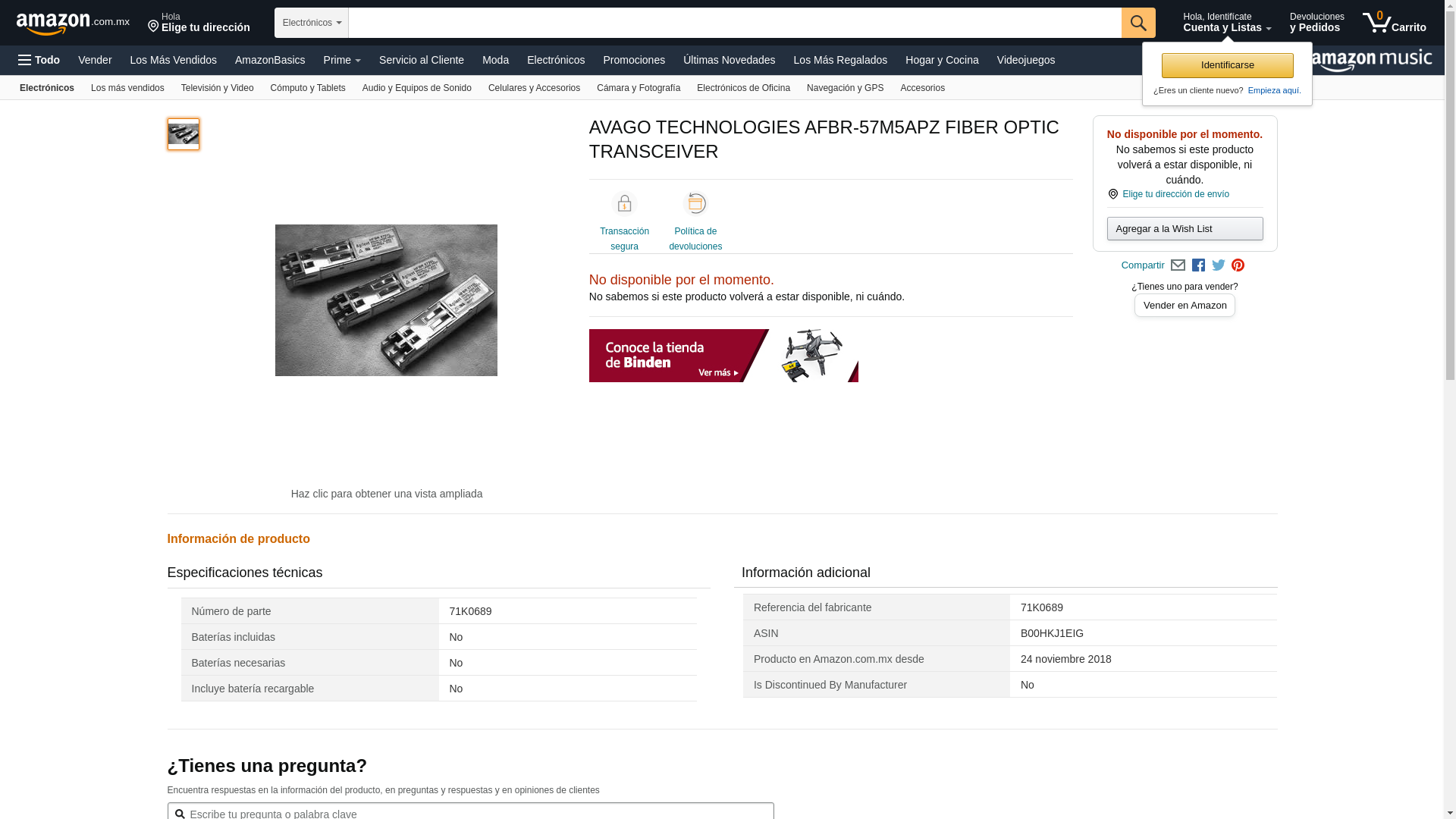This screenshot has width=1456, height=819.
Task: Open the Todo hamburger menu
Action: point(39,60)
